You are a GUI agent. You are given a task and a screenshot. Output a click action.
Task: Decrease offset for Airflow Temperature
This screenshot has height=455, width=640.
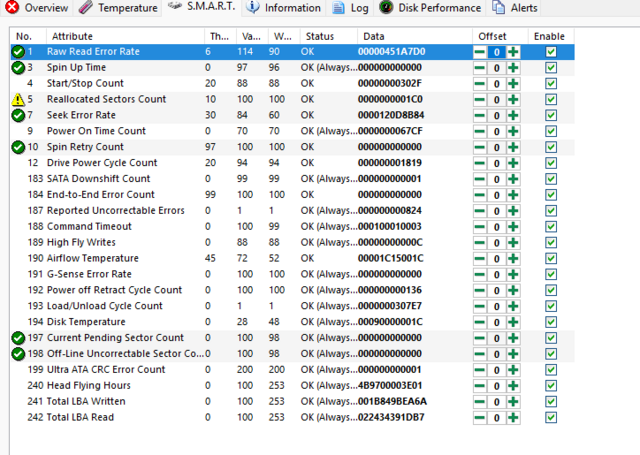coord(480,259)
